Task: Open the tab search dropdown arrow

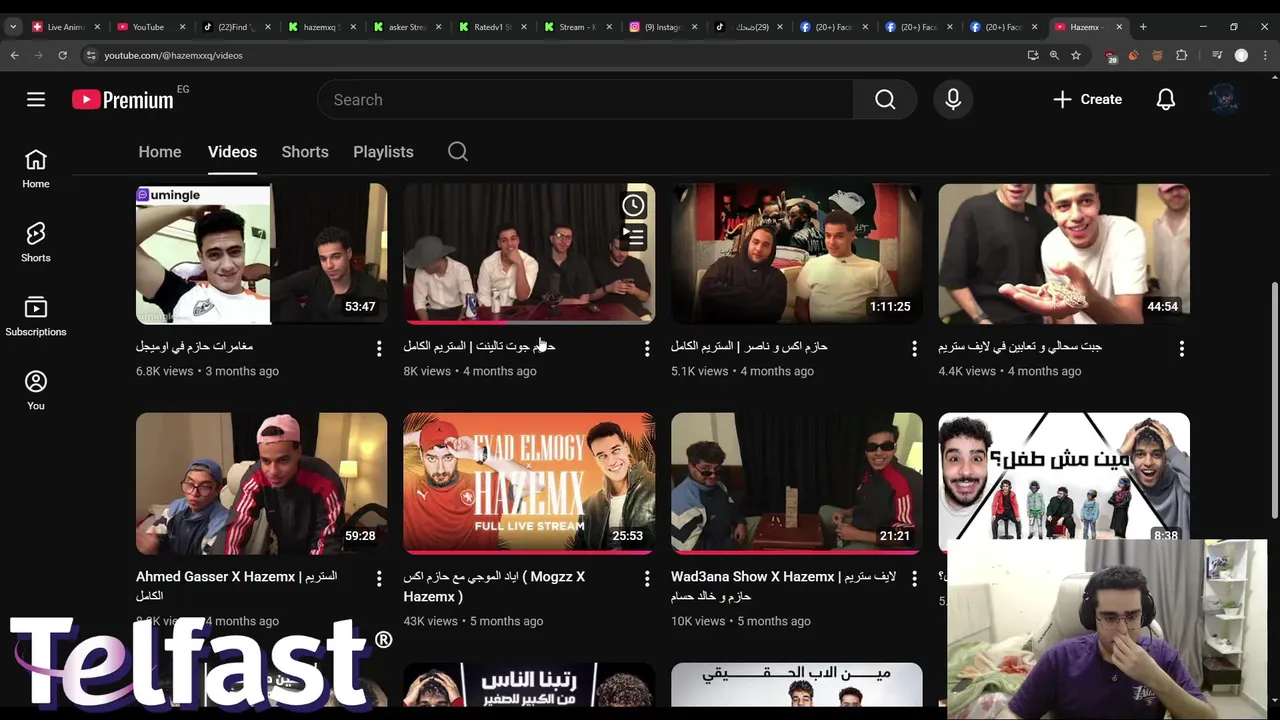Action: 13,27
